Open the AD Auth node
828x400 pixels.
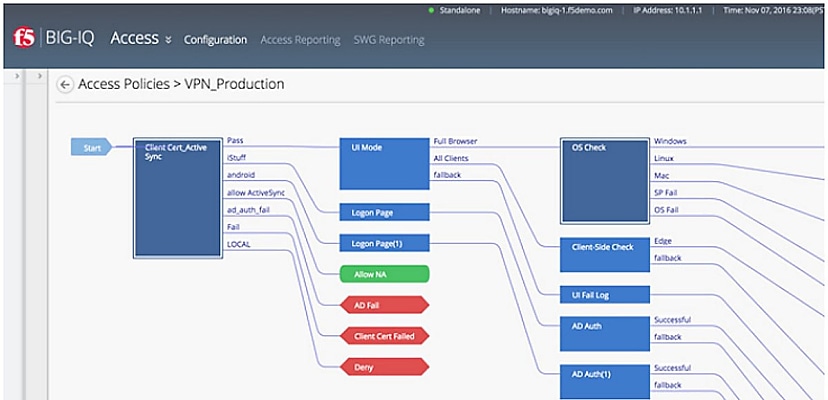(x=605, y=334)
